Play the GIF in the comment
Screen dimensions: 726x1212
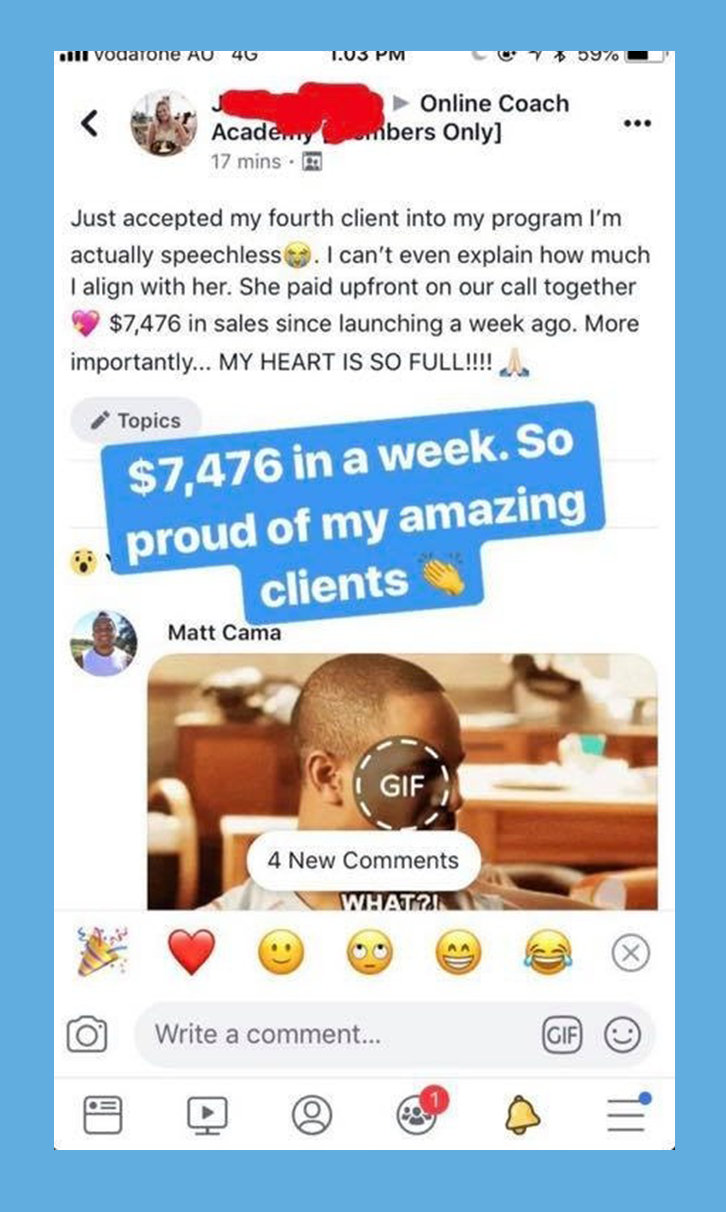click(401, 785)
